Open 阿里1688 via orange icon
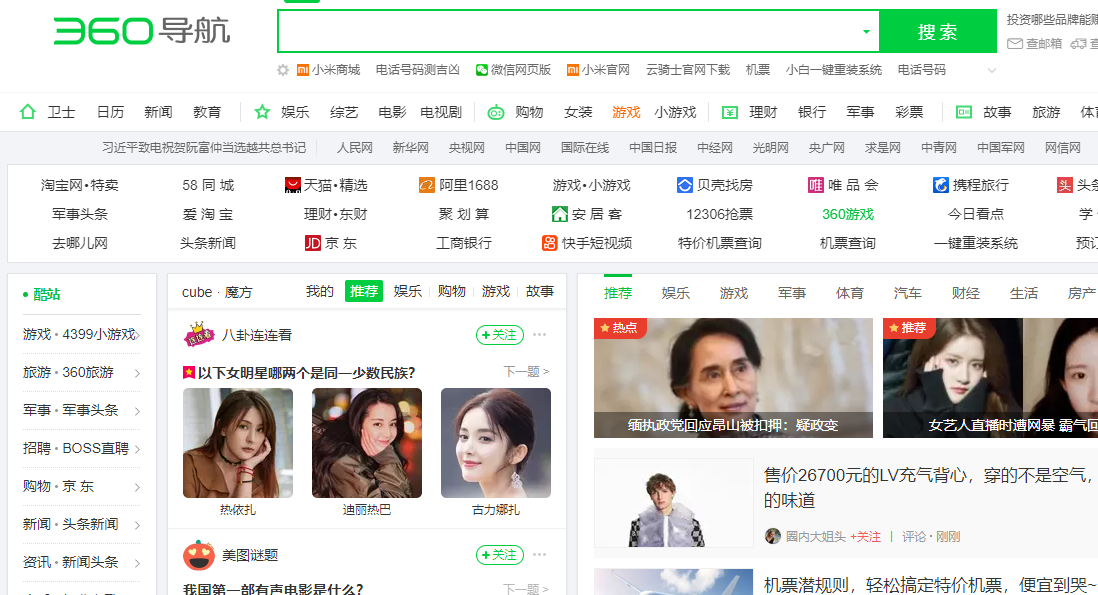Image resolution: width=1098 pixels, height=595 pixels. (427, 186)
